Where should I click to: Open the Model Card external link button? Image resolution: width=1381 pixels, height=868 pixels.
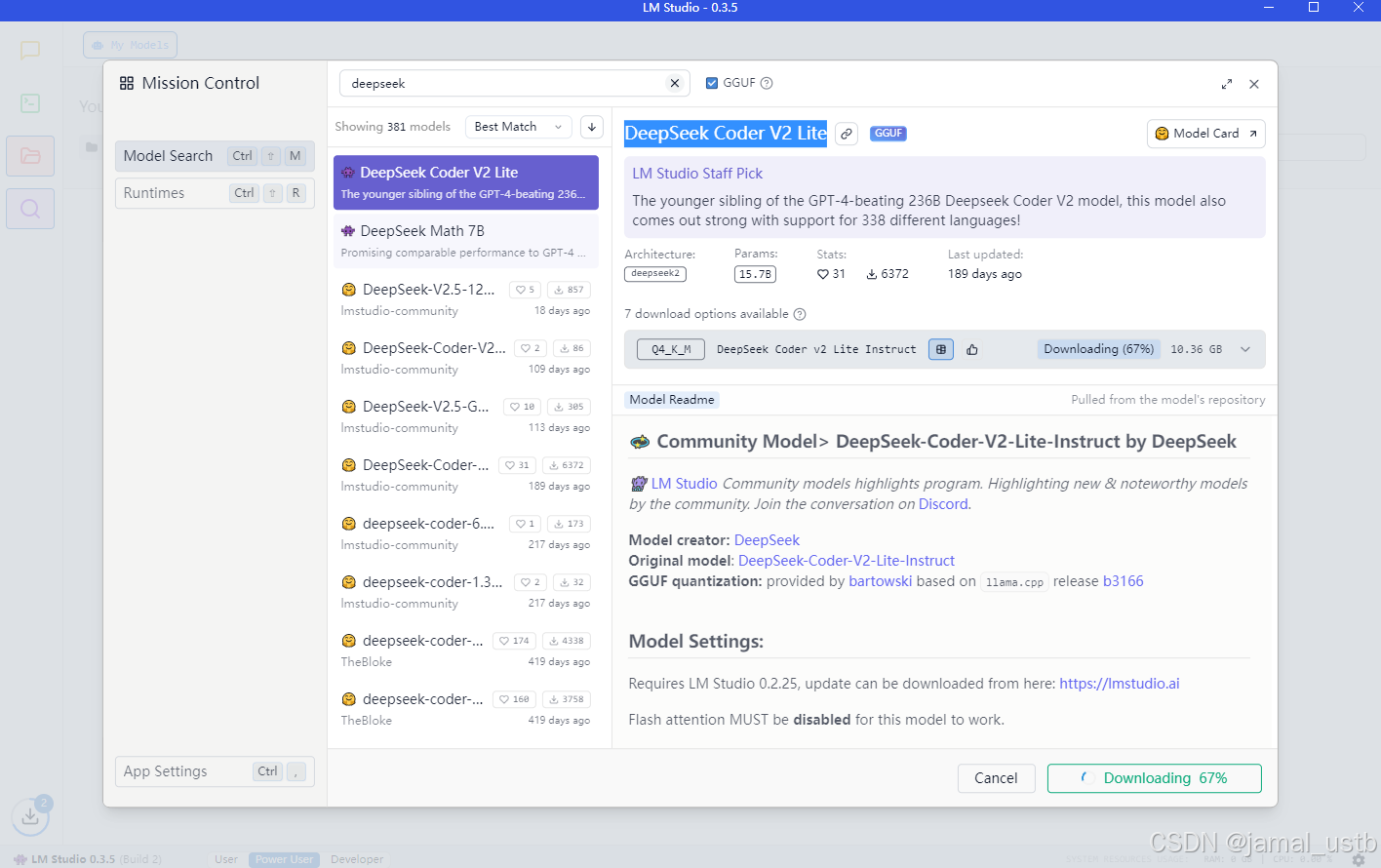point(1206,134)
